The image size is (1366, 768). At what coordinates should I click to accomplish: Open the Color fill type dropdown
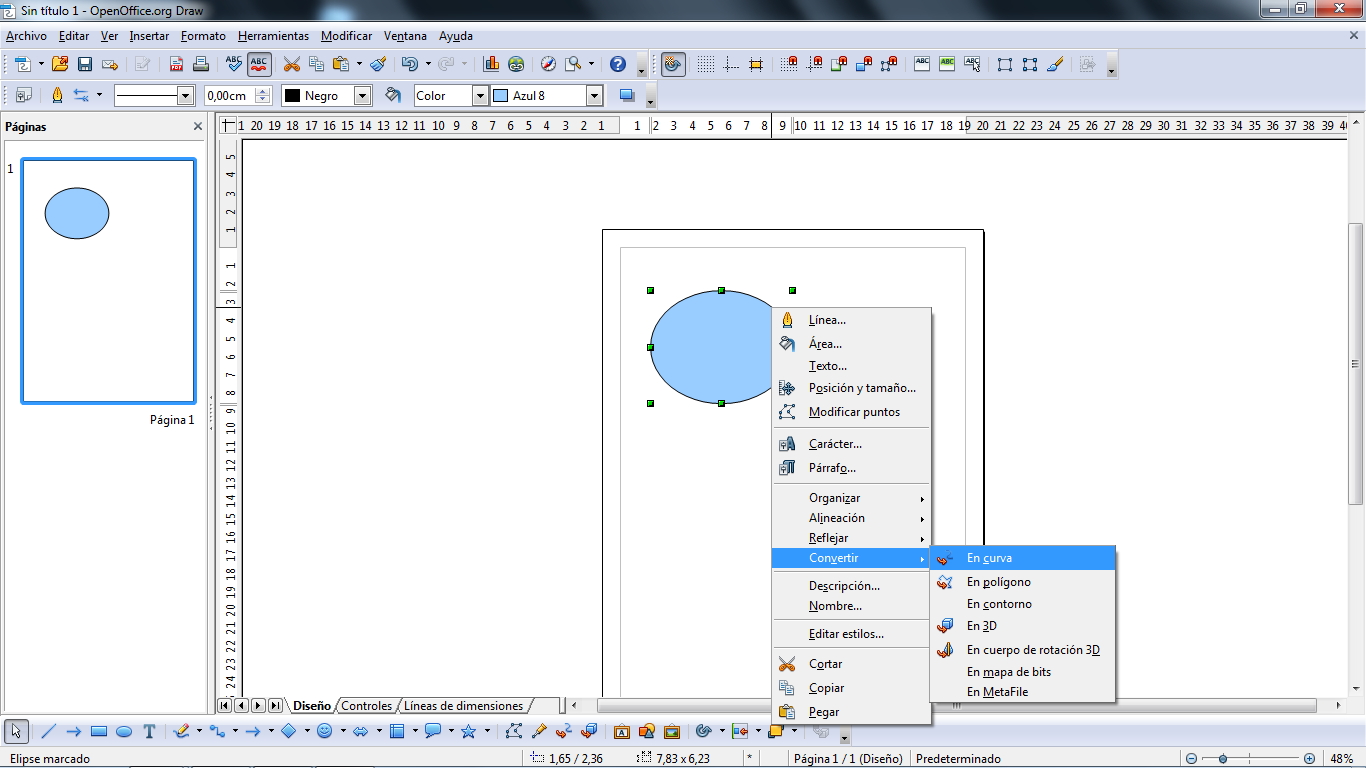point(480,96)
